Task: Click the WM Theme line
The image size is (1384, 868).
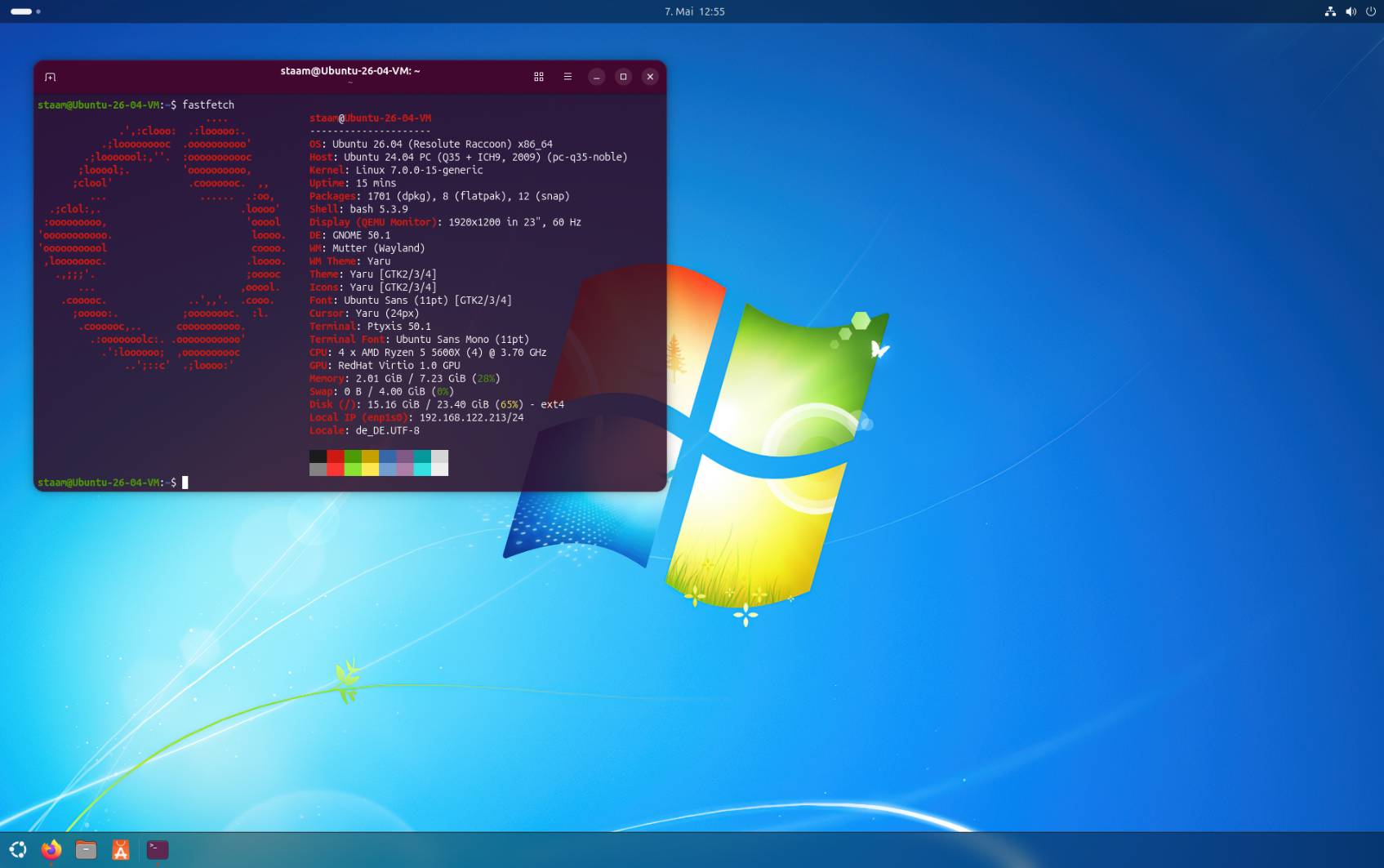Action: [x=349, y=261]
